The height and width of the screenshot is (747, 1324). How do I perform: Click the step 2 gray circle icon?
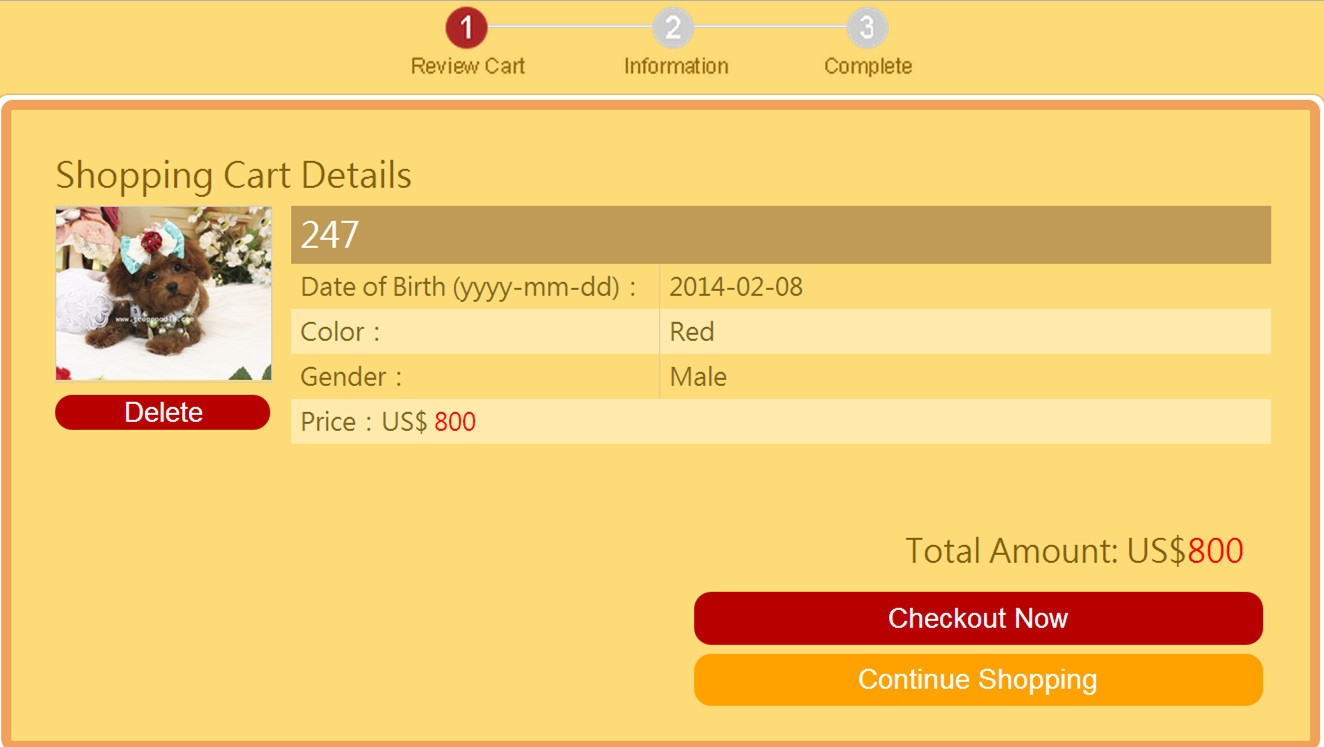pos(673,27)
